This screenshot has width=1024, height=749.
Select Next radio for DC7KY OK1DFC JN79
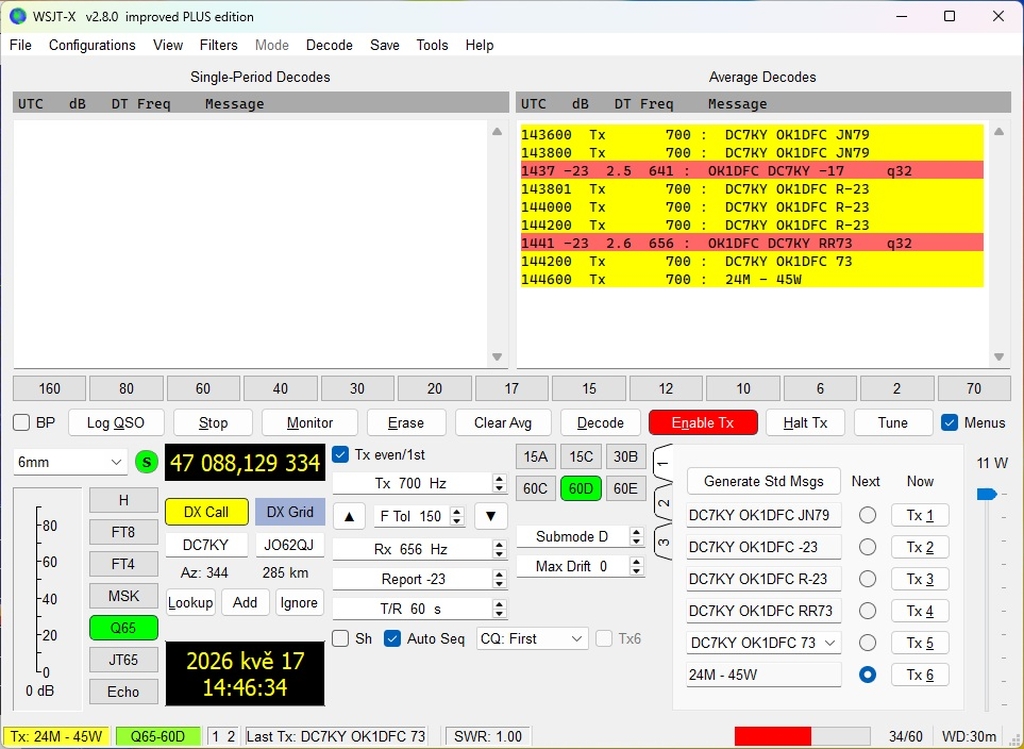pos(867,515)
